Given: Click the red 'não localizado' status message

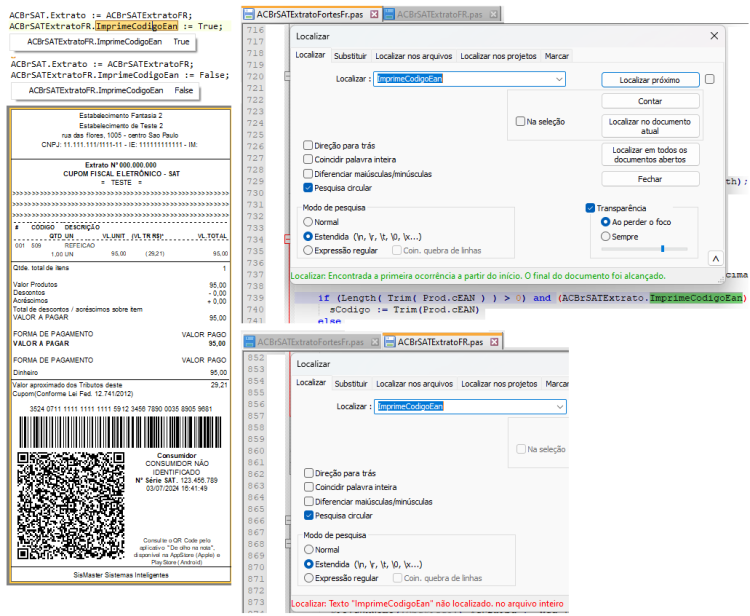Looking at the screenshot, I should [428, 604].
